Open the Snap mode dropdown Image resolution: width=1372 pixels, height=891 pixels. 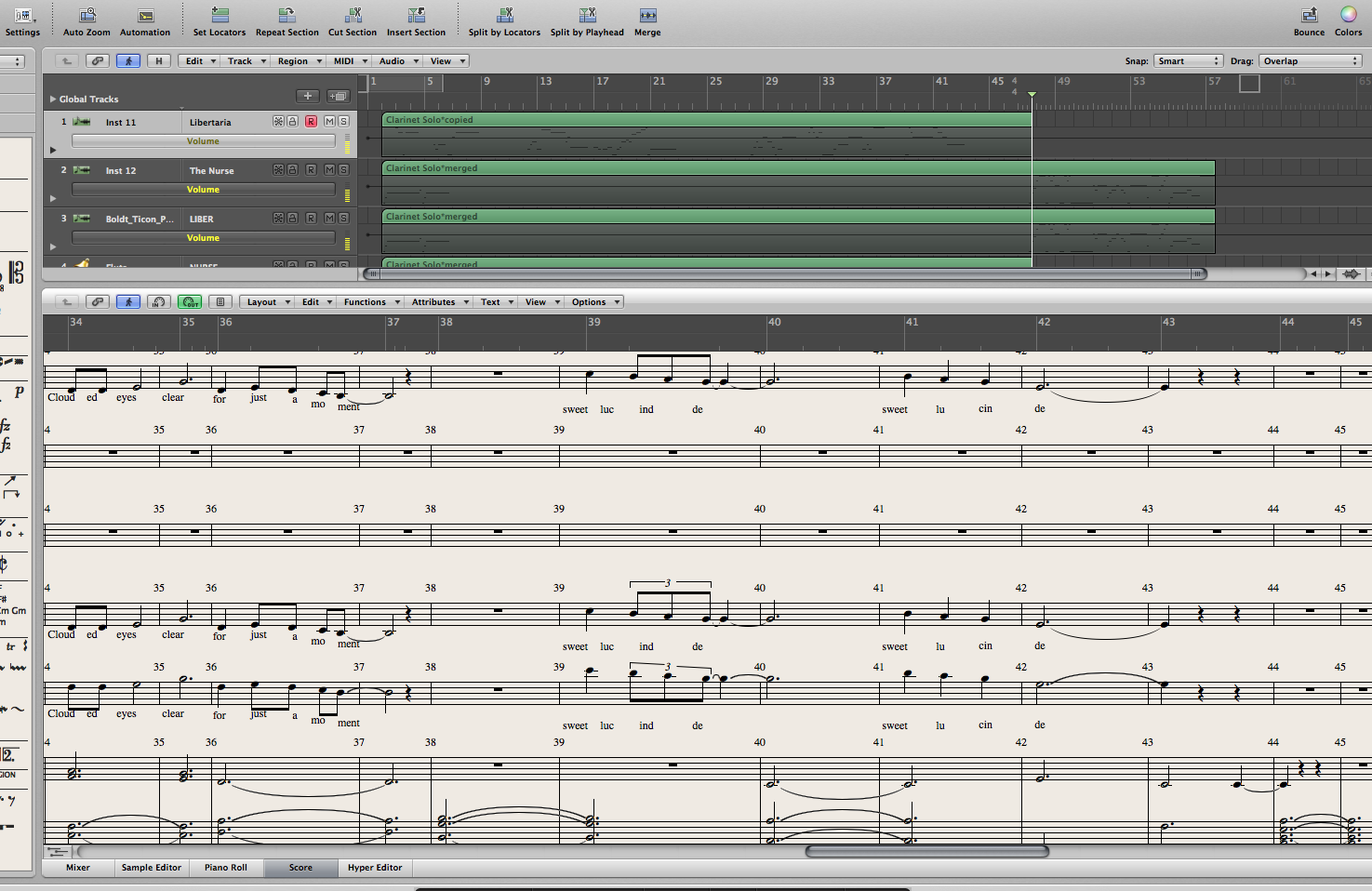[x=1188, y=60]
